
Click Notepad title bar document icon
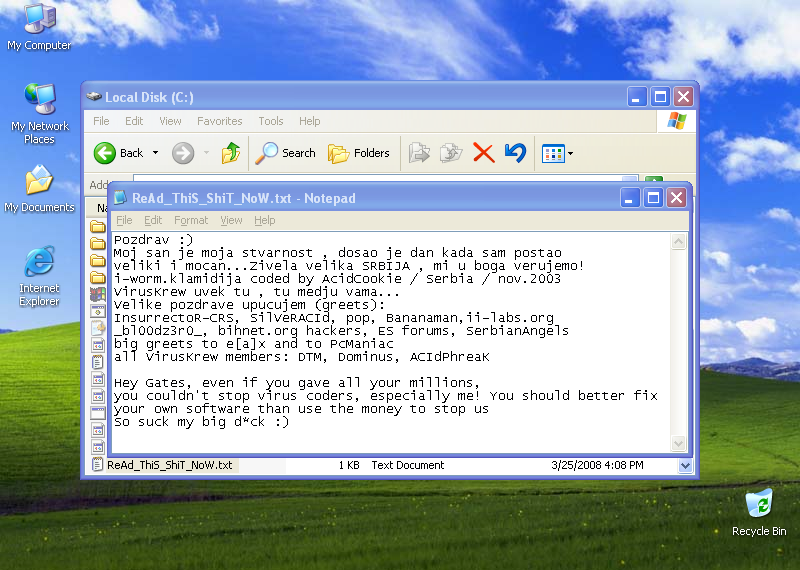pyautogui.click(x=120, y=197)
